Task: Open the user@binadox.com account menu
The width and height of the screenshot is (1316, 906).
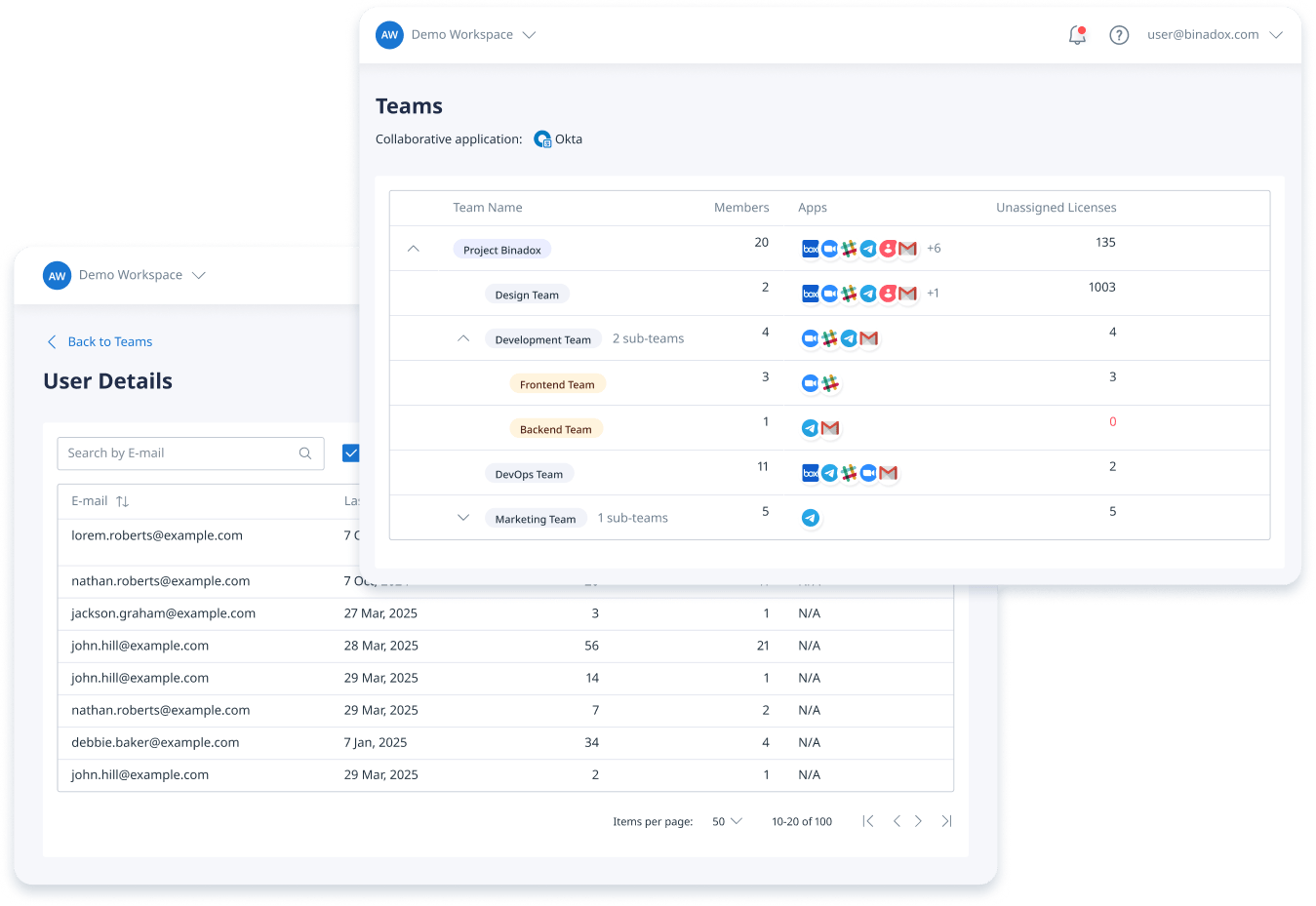Action: click(1215, 35)
